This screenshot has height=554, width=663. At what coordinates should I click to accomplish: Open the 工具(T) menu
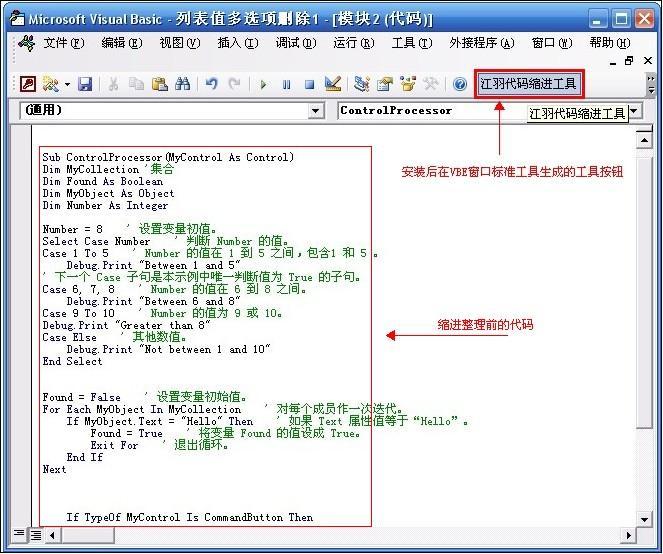[412, 43]
